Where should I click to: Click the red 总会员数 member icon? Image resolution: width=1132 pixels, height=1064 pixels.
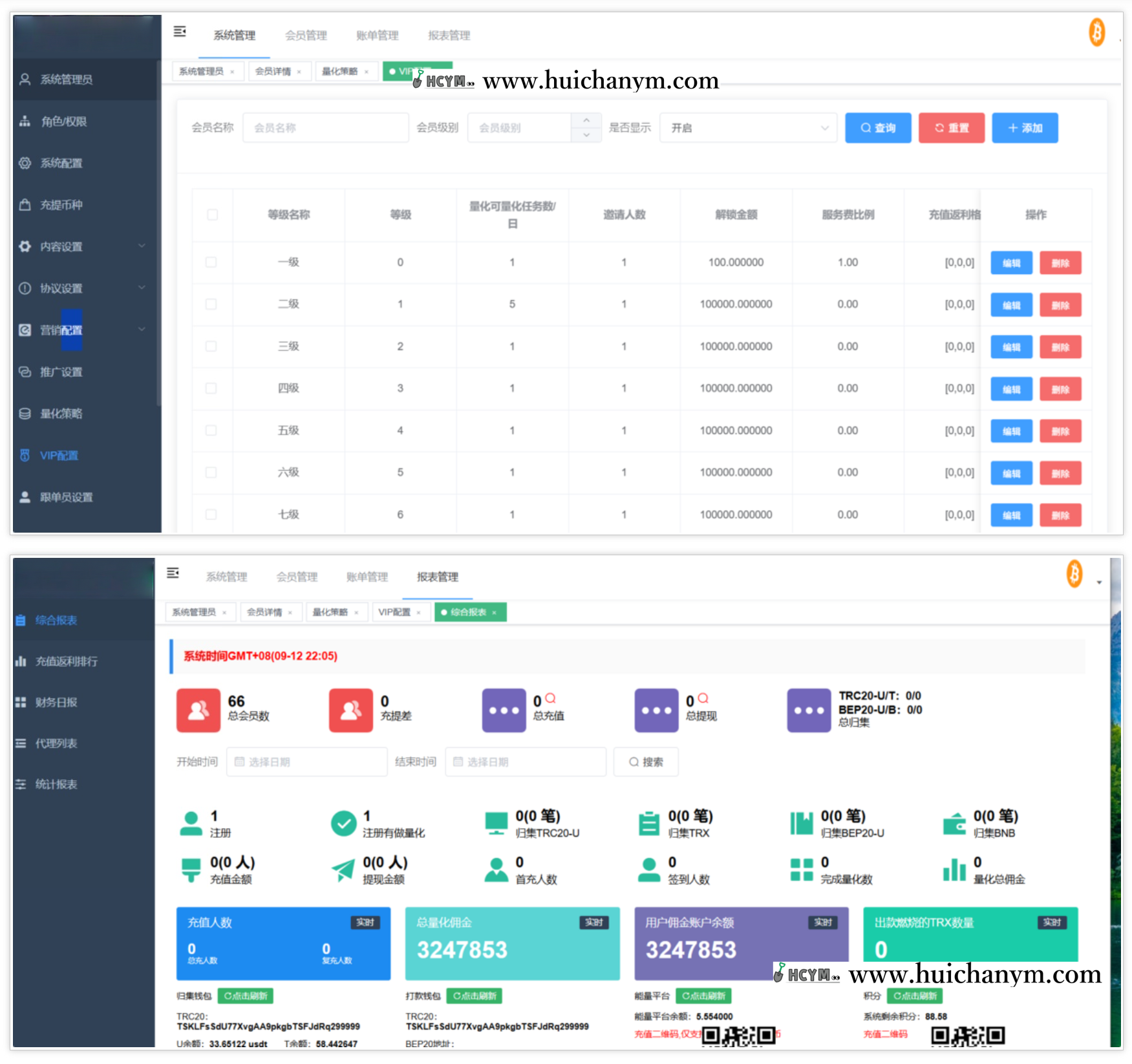tap(198, 710)
